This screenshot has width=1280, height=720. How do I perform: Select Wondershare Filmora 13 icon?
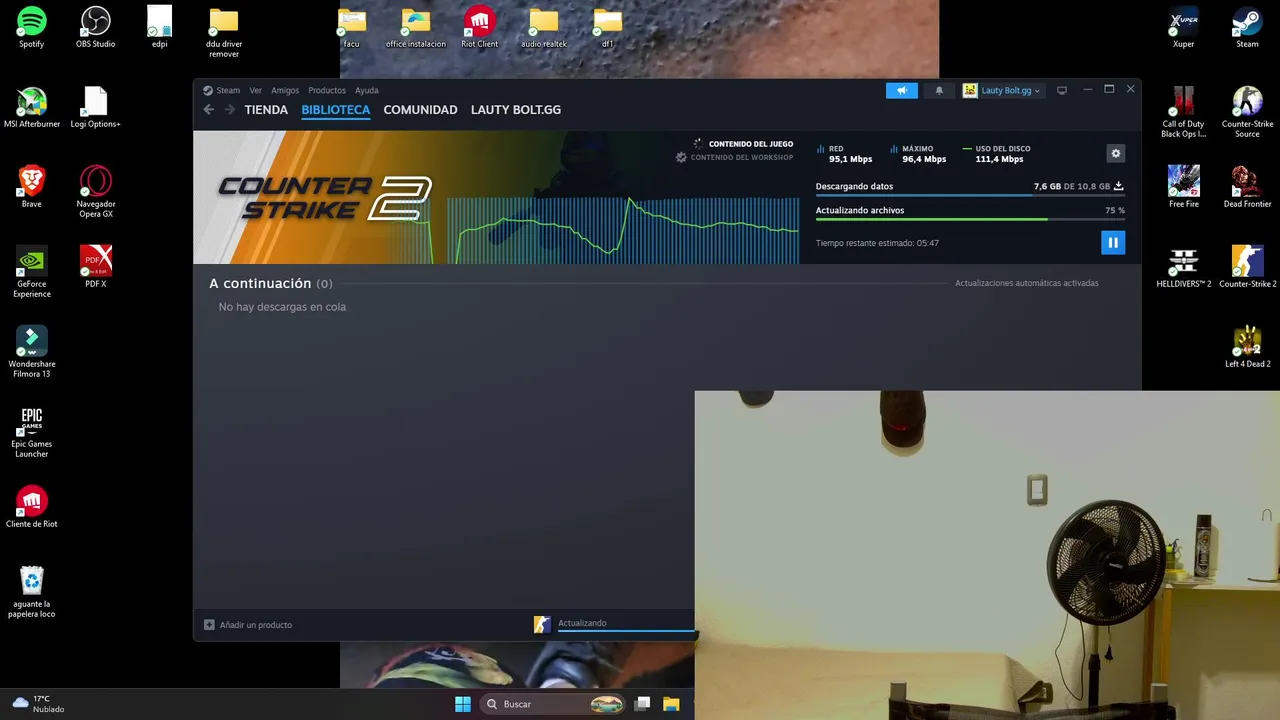pyautogui.click(x=32, y=351)
